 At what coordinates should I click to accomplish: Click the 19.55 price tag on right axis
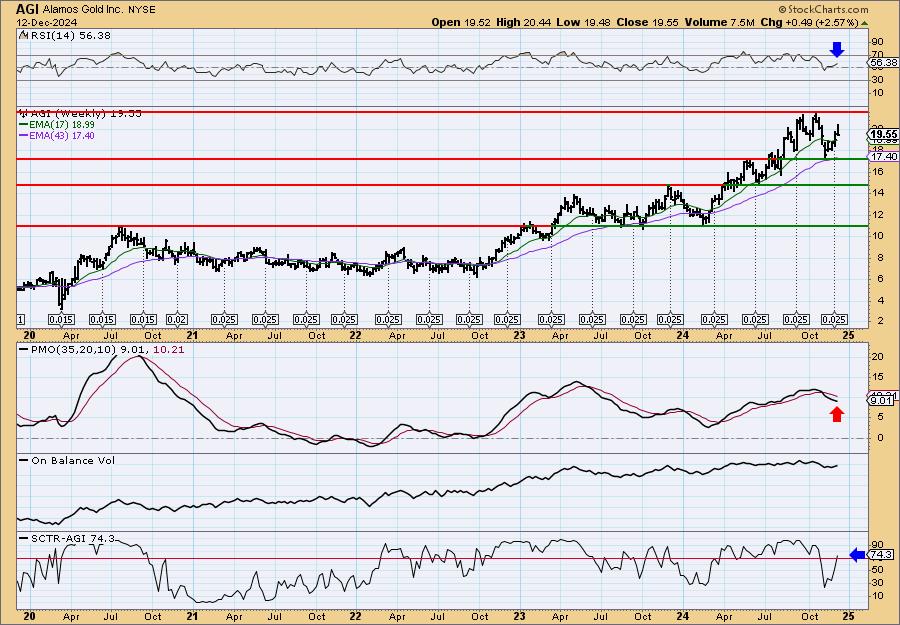click(883, 134)
